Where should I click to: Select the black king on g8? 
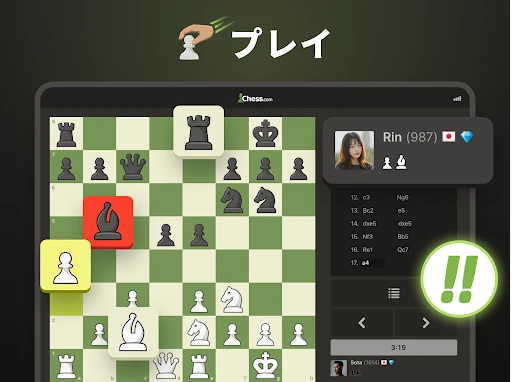click(265, 134)
